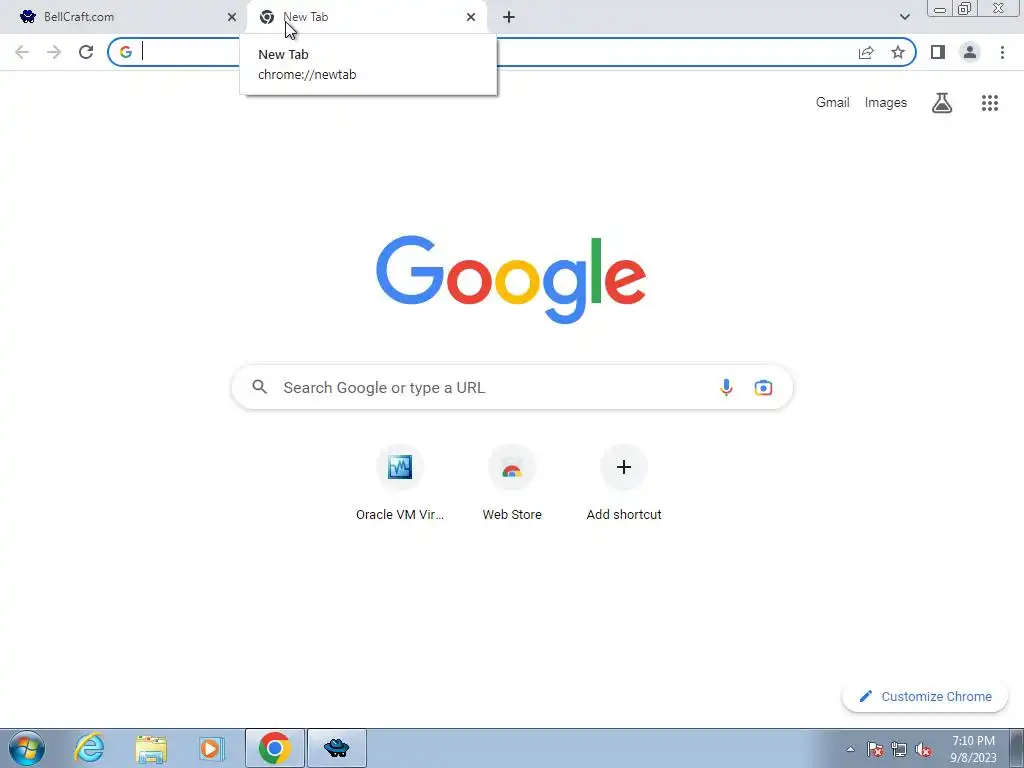
Task: Select the New Tab tab
Action: [366, 17]
